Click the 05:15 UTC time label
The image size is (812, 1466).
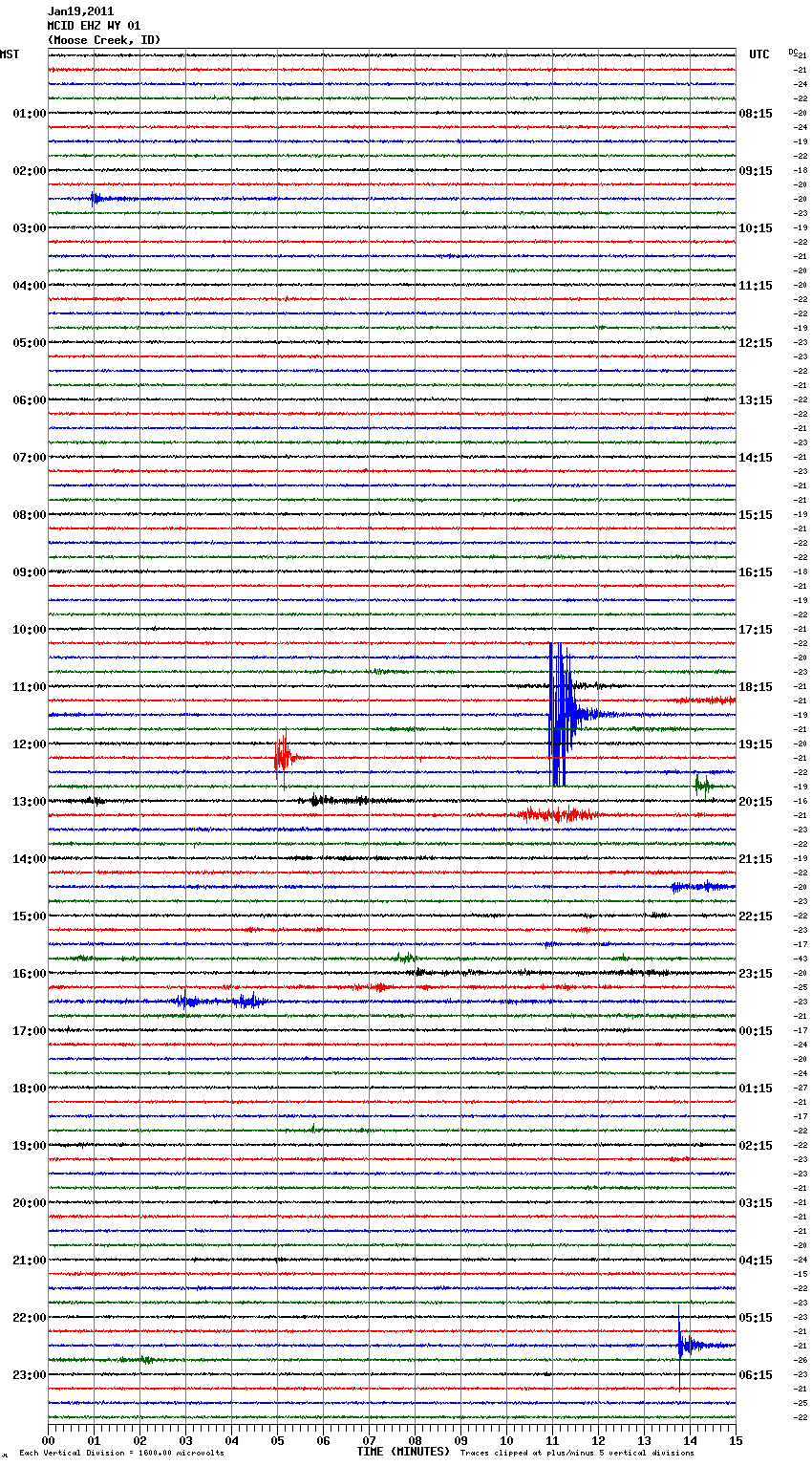pos(756,1318)
